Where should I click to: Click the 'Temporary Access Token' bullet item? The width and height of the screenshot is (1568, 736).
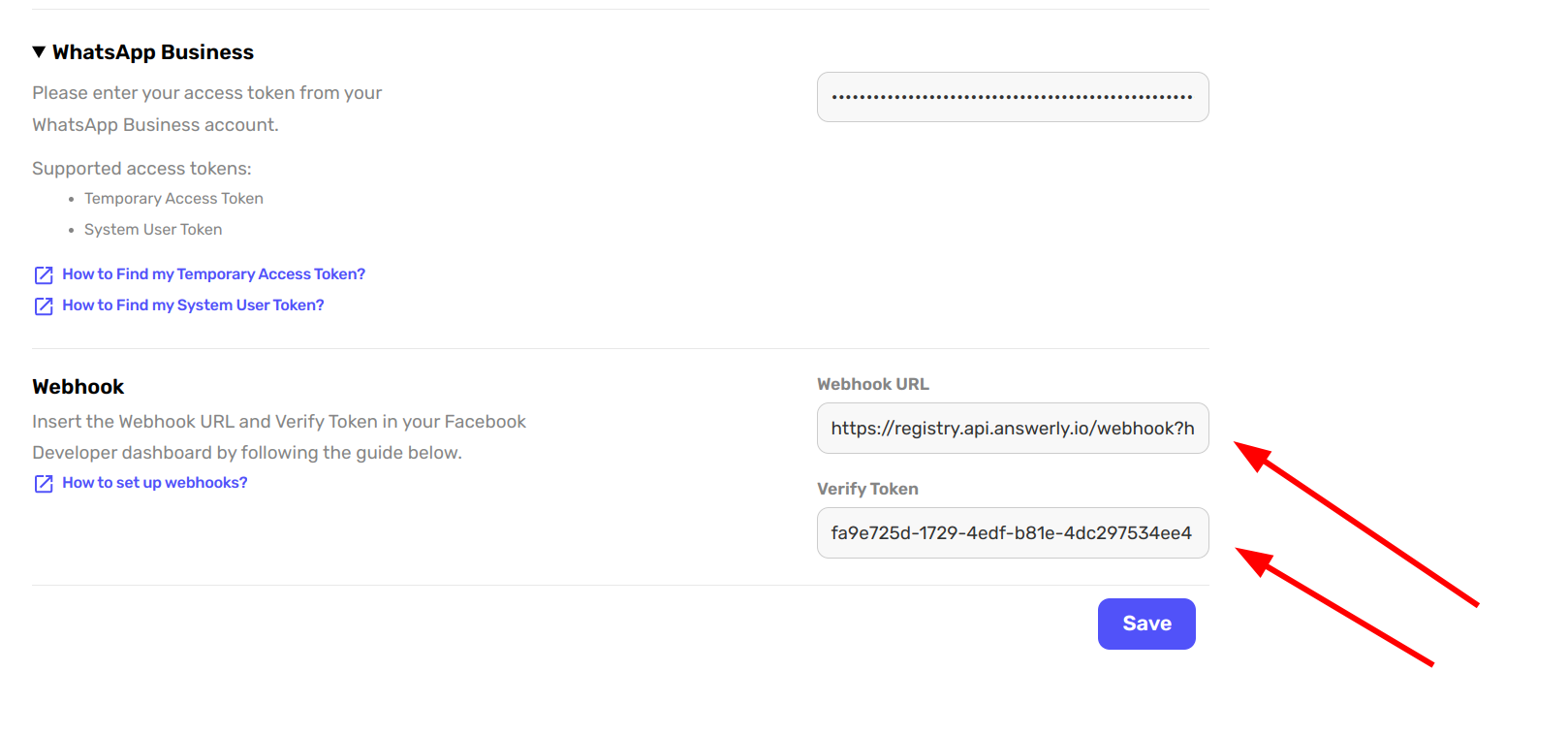click(x=173, y=199)
